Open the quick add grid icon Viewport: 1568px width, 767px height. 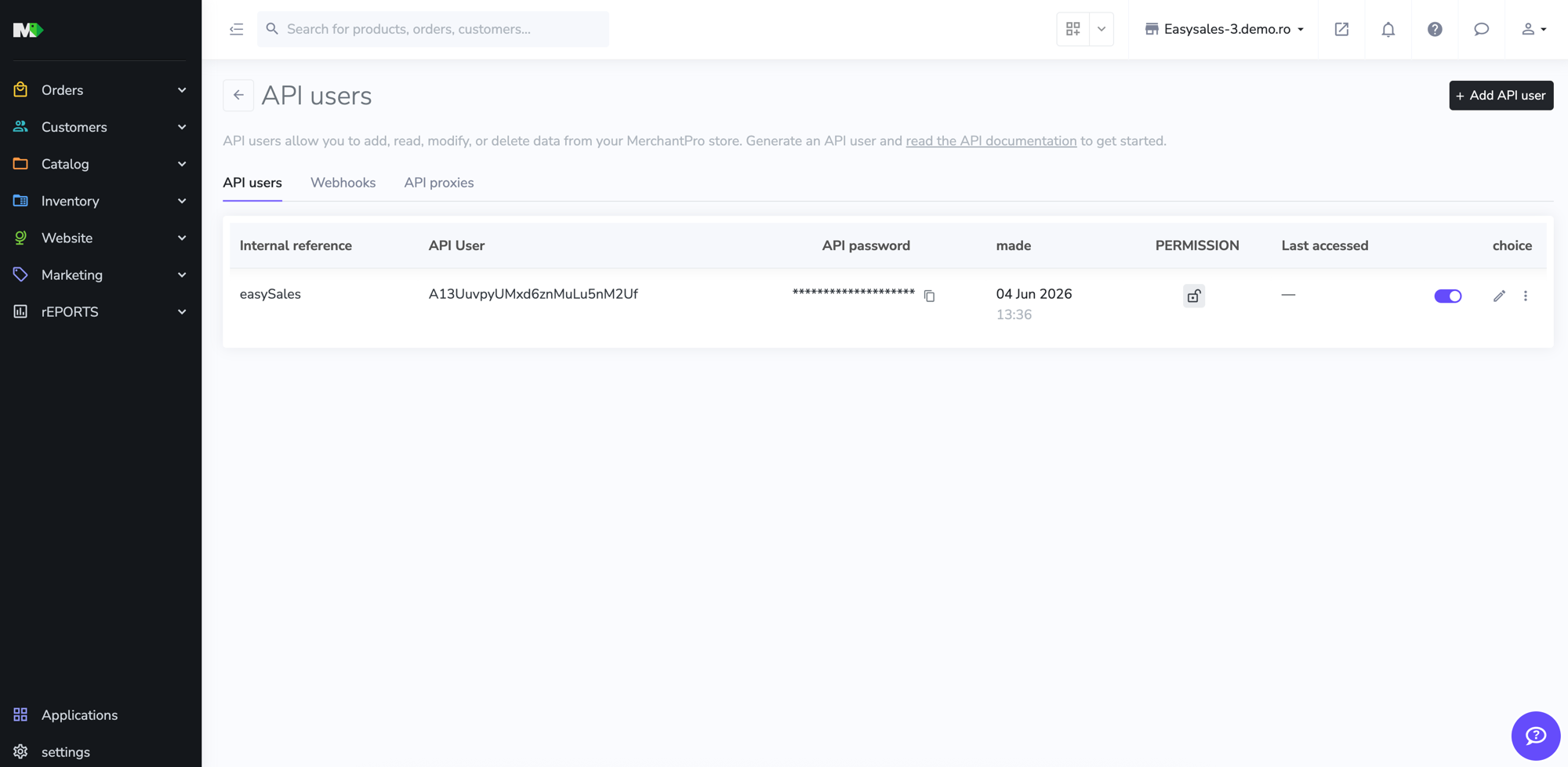click(1073, 29)
